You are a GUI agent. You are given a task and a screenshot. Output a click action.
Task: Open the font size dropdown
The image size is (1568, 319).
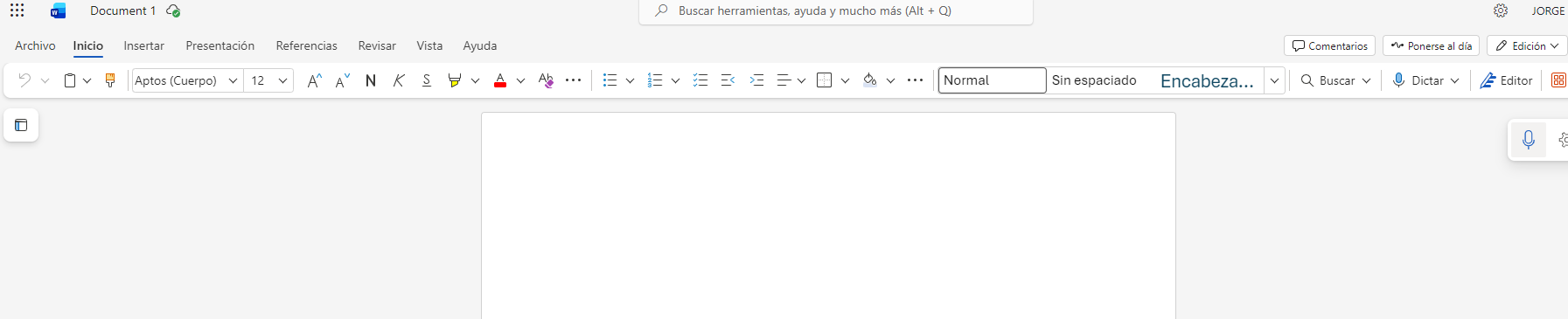(282, 80)
